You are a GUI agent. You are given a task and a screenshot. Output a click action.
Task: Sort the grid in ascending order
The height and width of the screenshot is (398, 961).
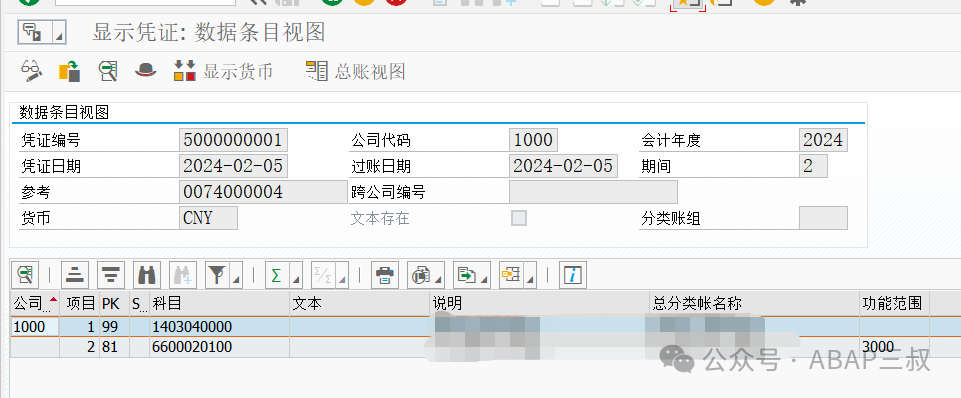pyautogui.click(x=75, y=275)
